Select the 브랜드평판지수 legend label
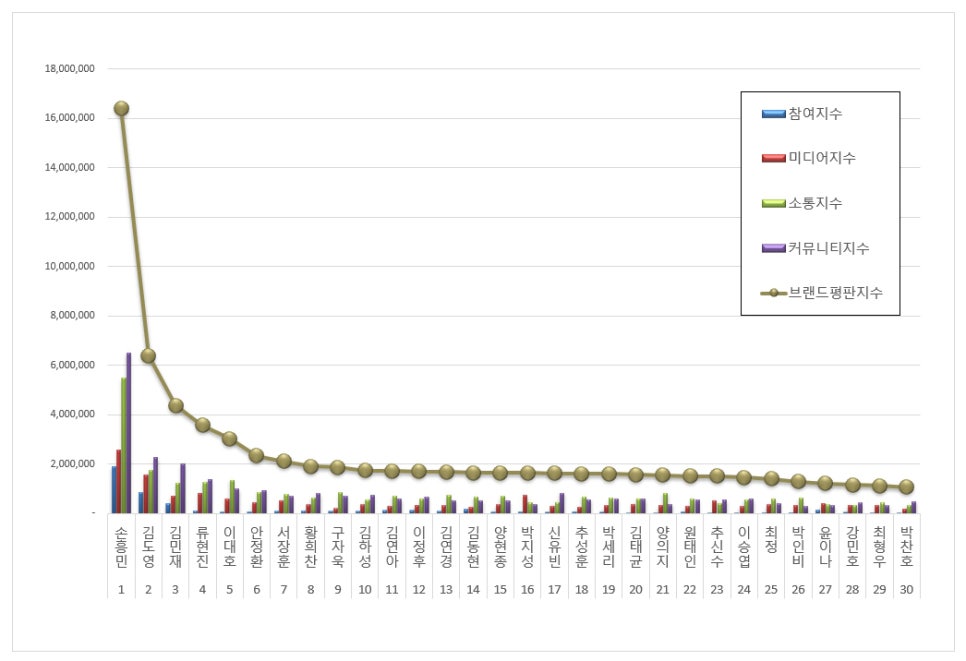This screenshot has height=661, width=966. [835, 293]
